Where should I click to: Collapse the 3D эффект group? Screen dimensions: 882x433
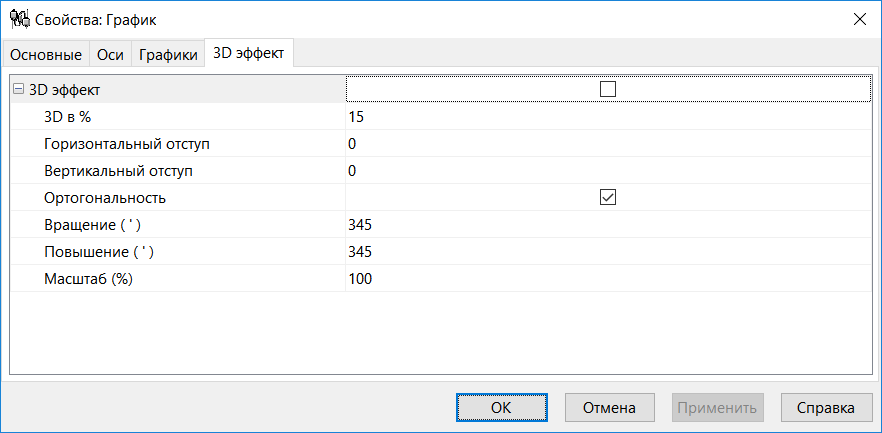(x=19, y=89)
